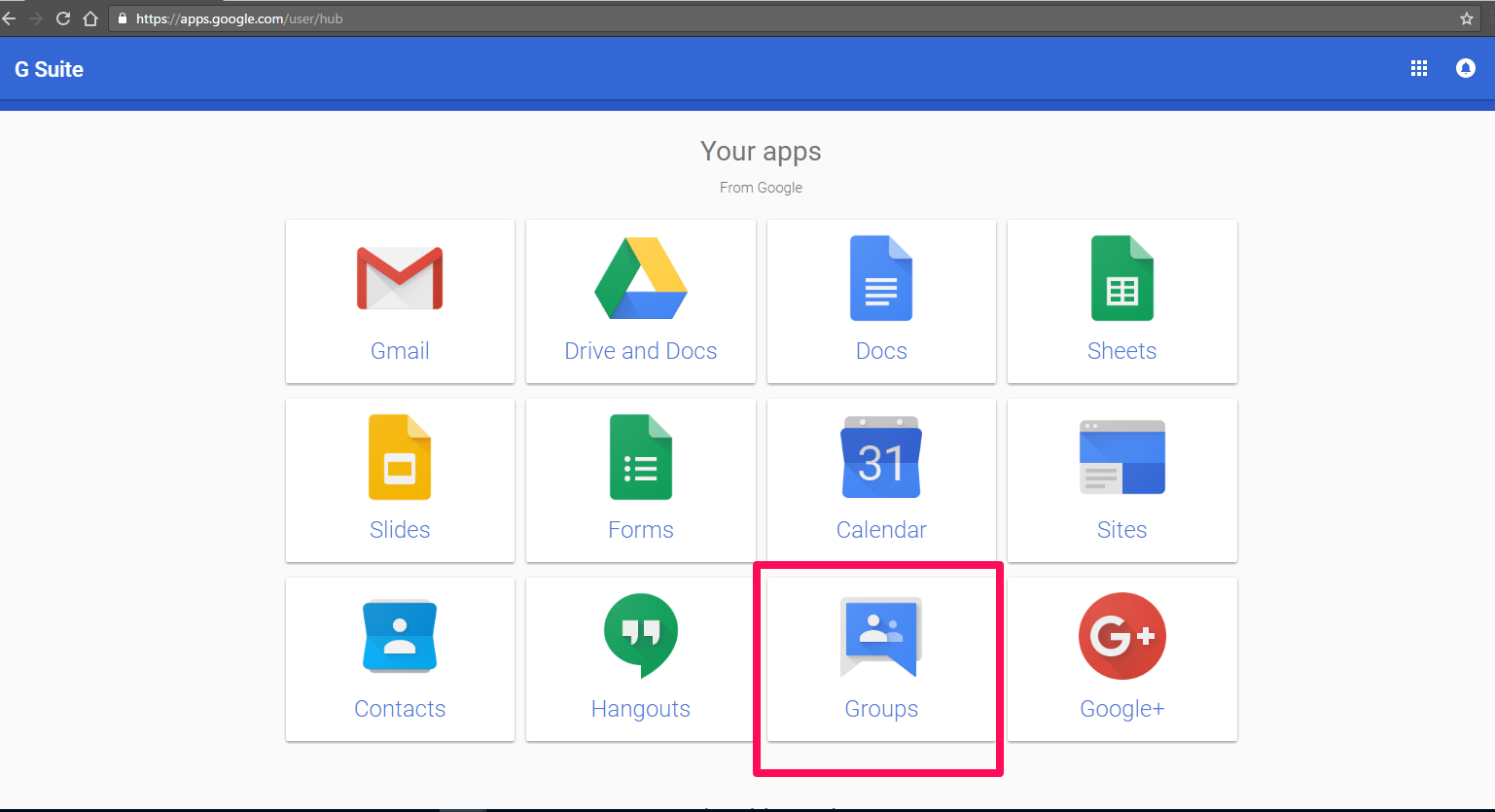1495x812 pixels.
Task: Reload the page
Action: coord(62,18)
